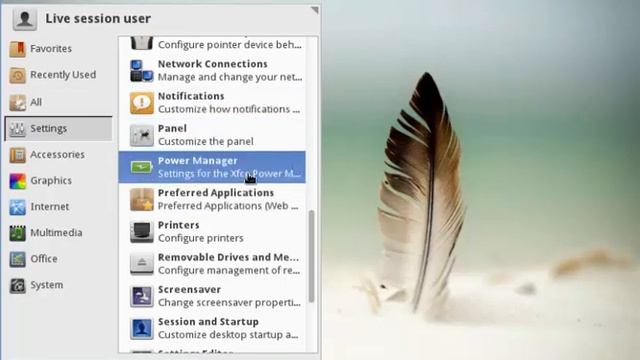
Task: Click the Multimedia category icon
Action: [18, 233]
